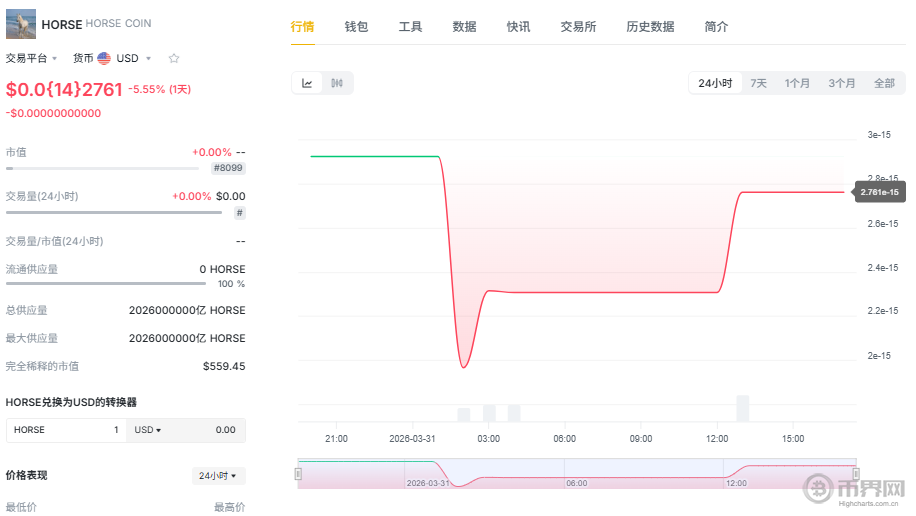Click the right handle of chart navigator
The image size is (916, 516).
[x=856, y=474]
